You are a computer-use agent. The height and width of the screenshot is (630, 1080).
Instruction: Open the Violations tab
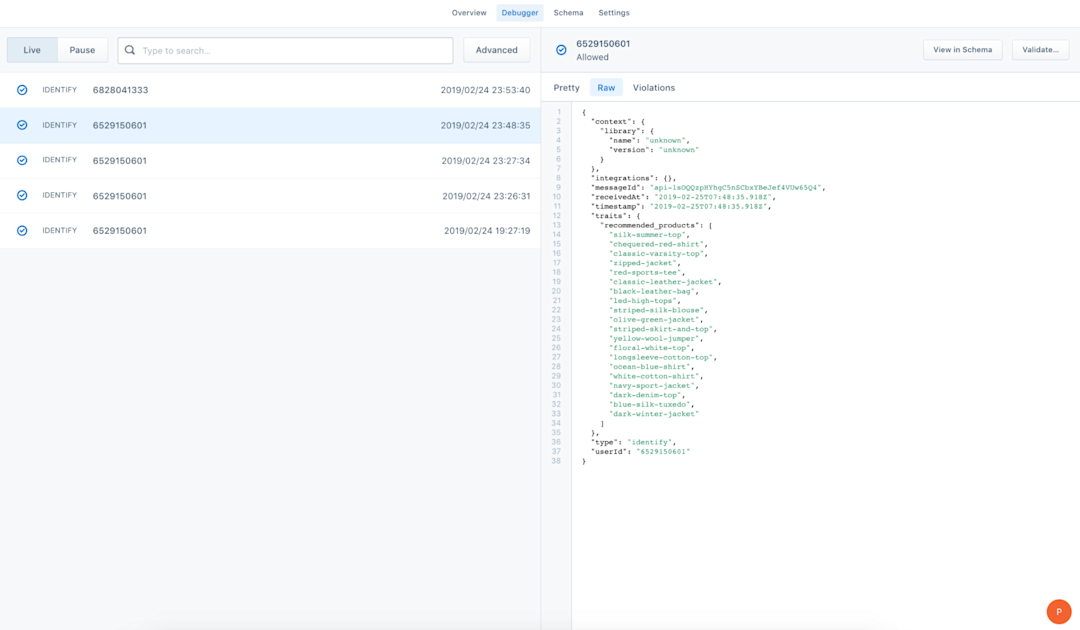654,87
